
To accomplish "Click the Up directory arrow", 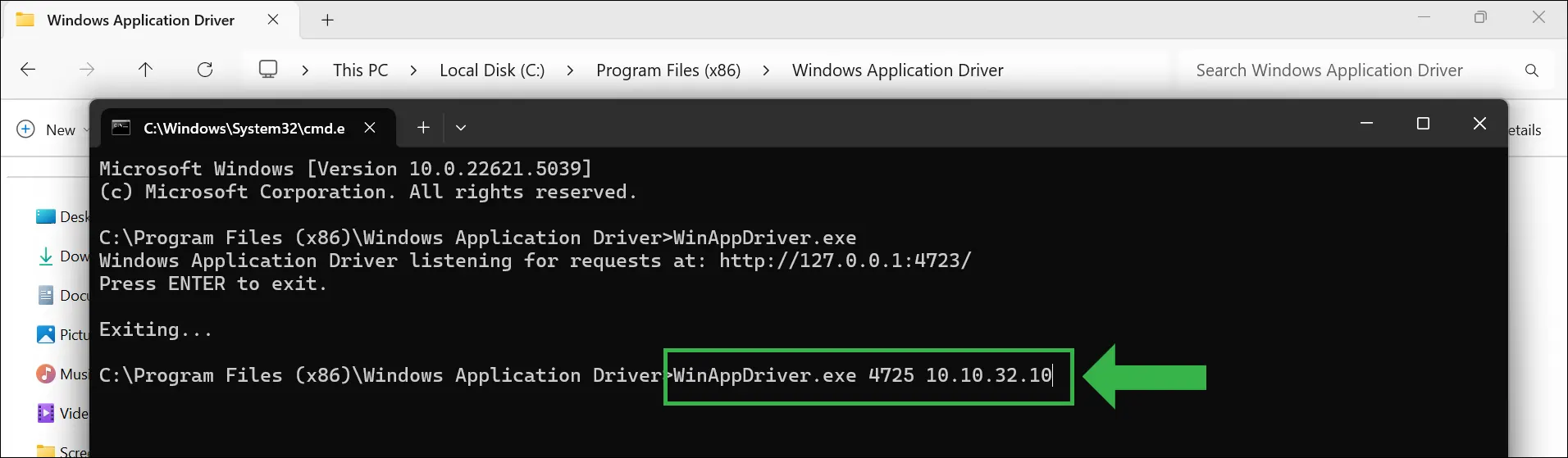I will coord(145,70).
